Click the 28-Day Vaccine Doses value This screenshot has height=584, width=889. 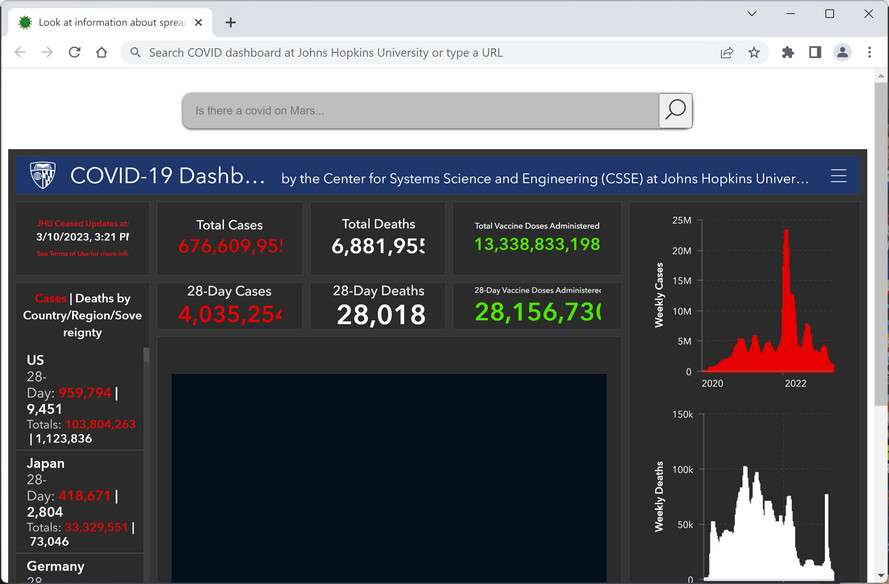(x=538, y=312)
